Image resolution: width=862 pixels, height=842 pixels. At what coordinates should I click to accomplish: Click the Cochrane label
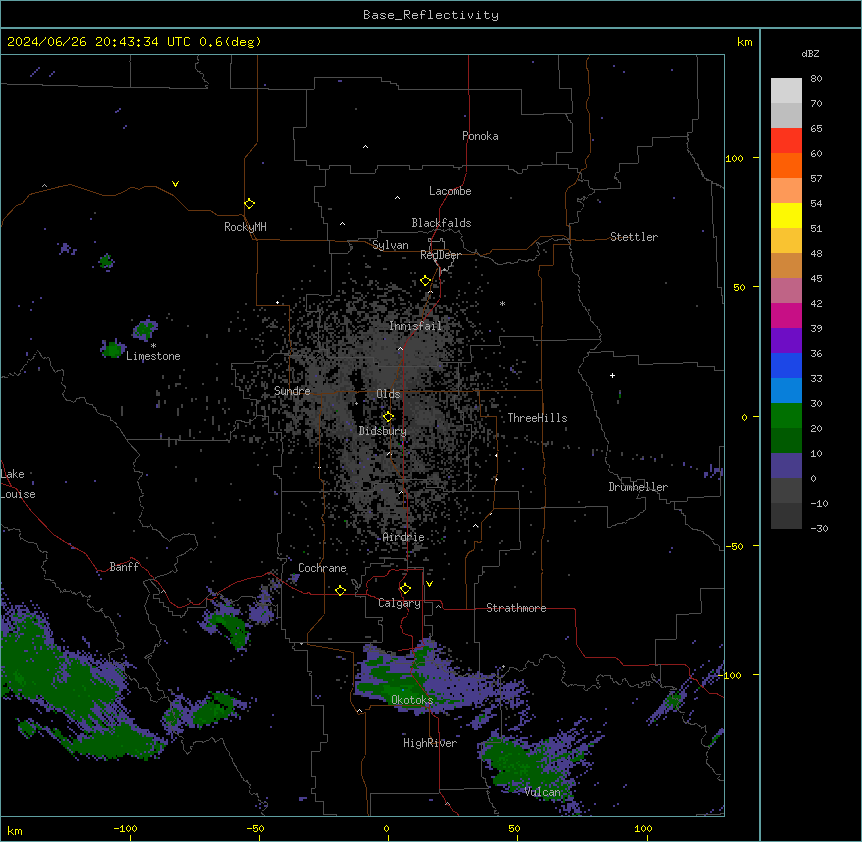[x=322, y=568]
